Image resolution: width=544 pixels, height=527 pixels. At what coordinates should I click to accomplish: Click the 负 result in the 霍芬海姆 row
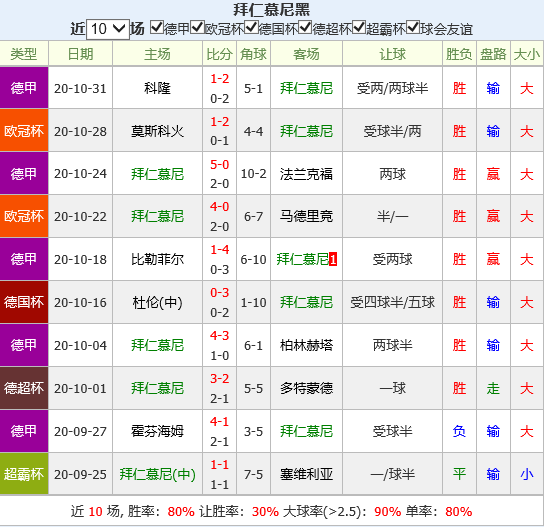click(459, 432)
